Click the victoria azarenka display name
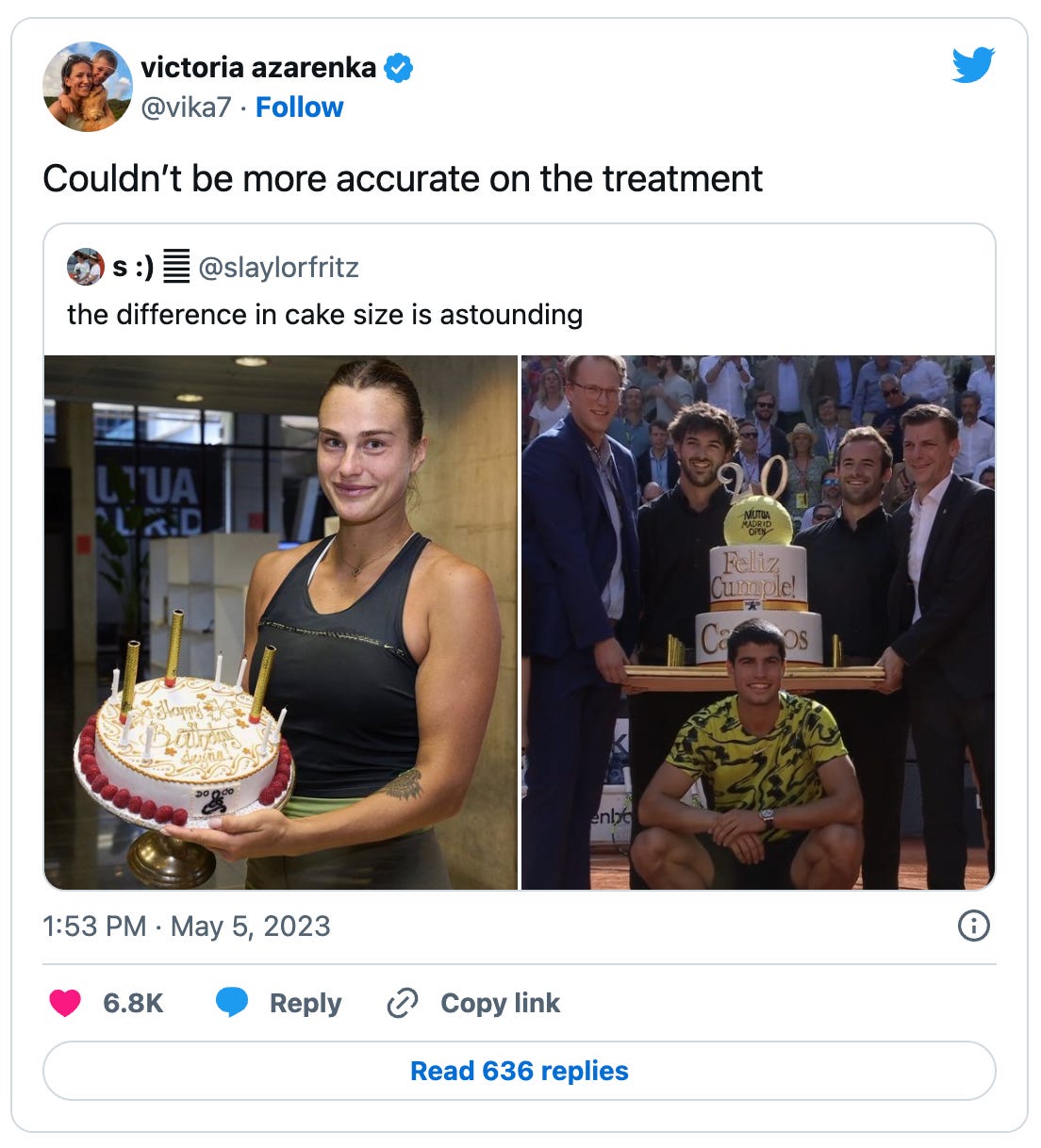1041x1148 pixels. pyautogui.click(x=258, y=68)
